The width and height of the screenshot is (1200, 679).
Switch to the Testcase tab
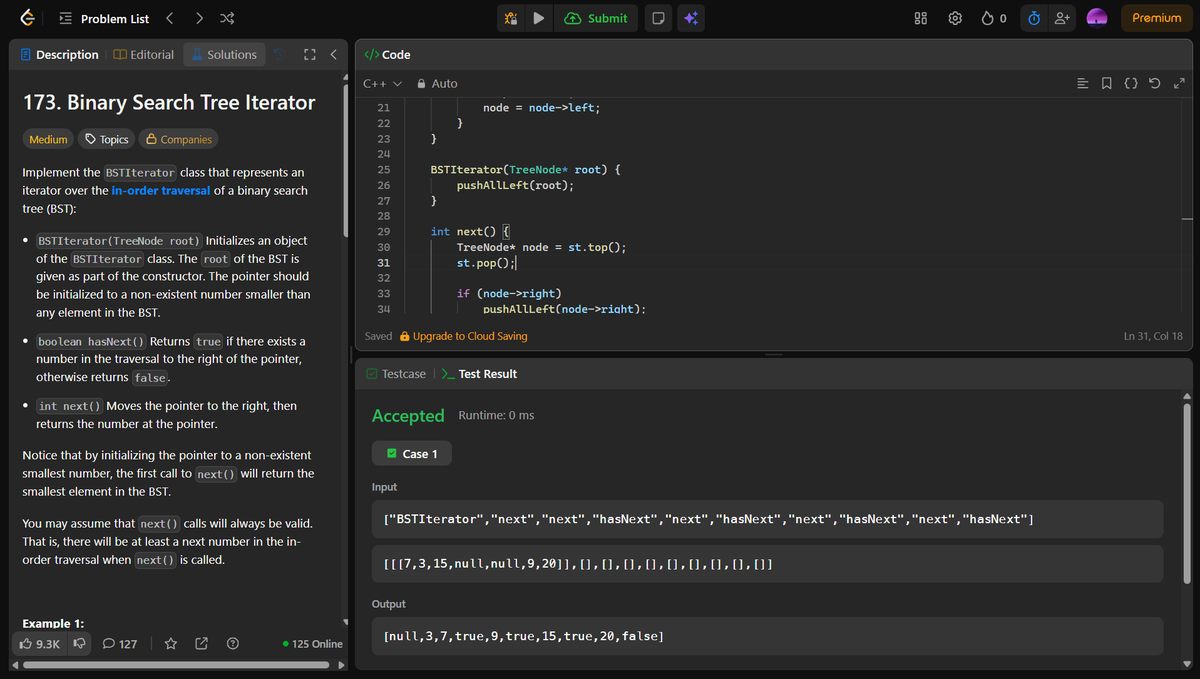click(396, 374)
